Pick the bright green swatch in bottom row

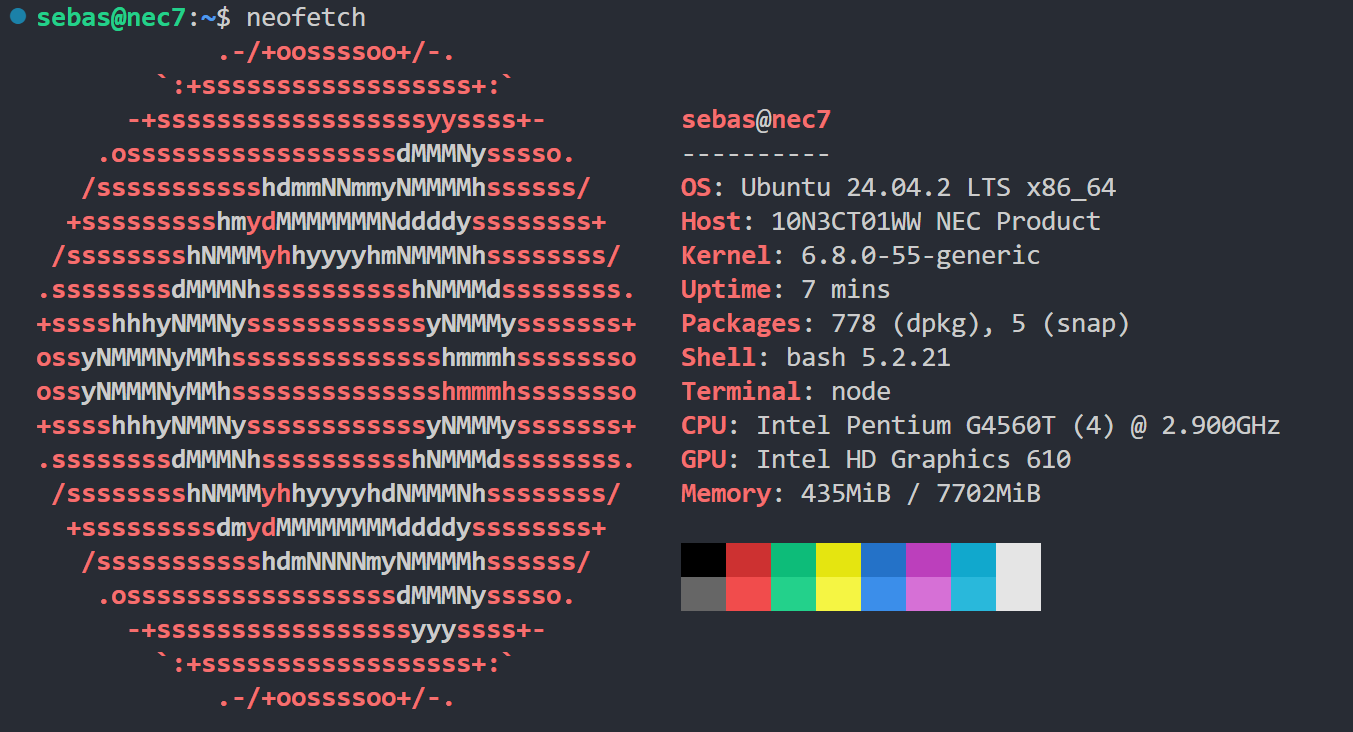793,594
